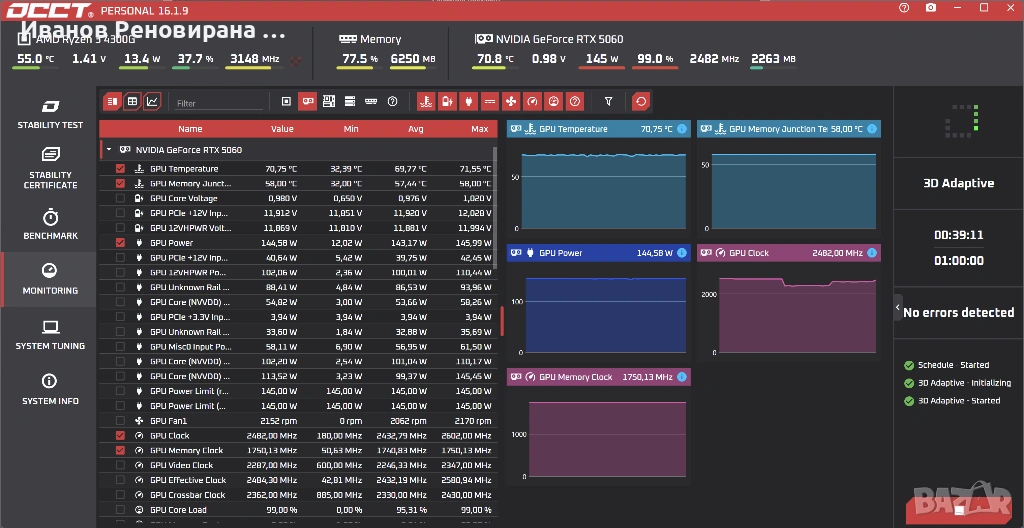Click info icon on GPU Temperature graph
Image resolution: width=1024 pixels, height=528 pixels.
tap(682, 129)
